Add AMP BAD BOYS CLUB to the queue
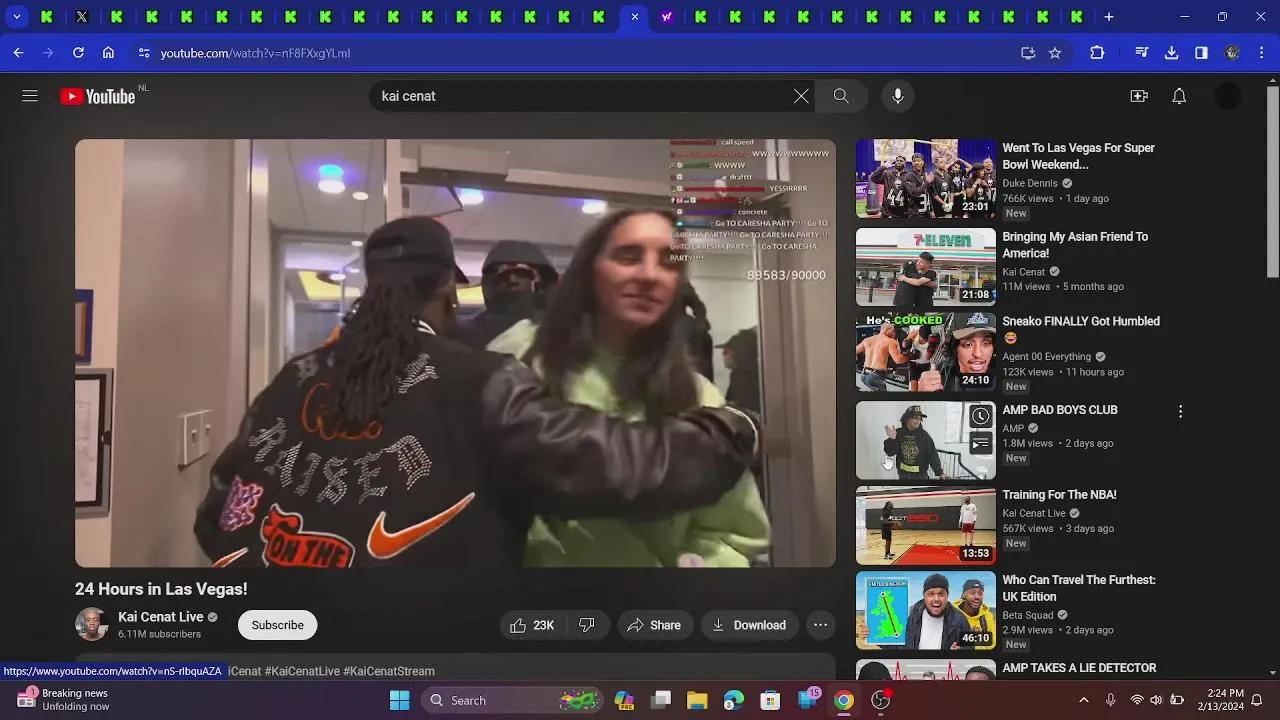Image resolution: width=1280 pixels, height=720 pixels. click(981, 444)
